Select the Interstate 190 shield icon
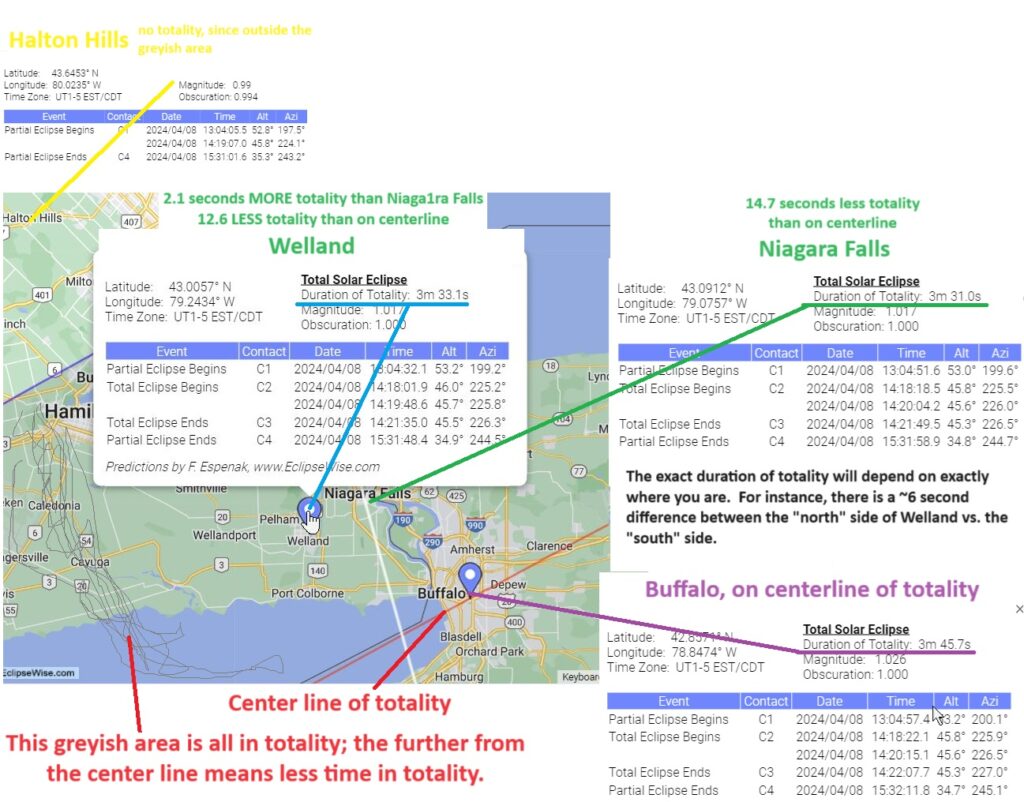 click(x=402, y=520)
